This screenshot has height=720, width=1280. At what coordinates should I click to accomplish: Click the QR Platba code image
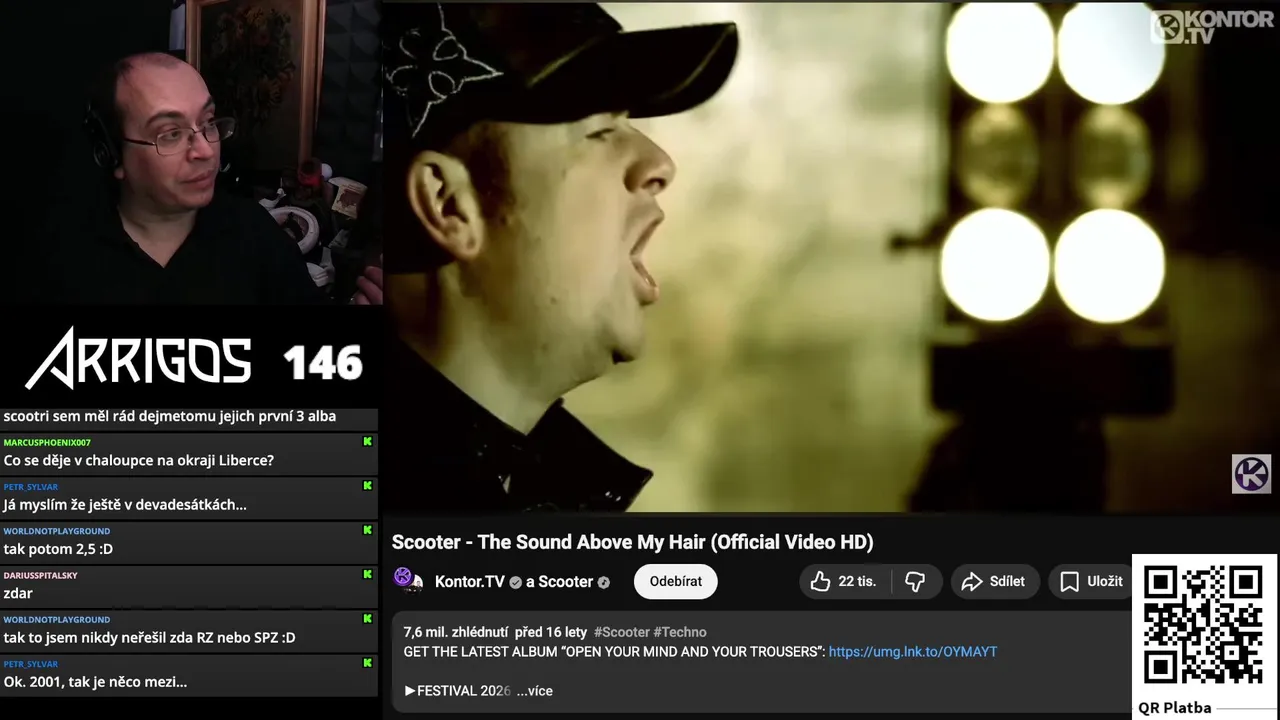click(1204, 626)
